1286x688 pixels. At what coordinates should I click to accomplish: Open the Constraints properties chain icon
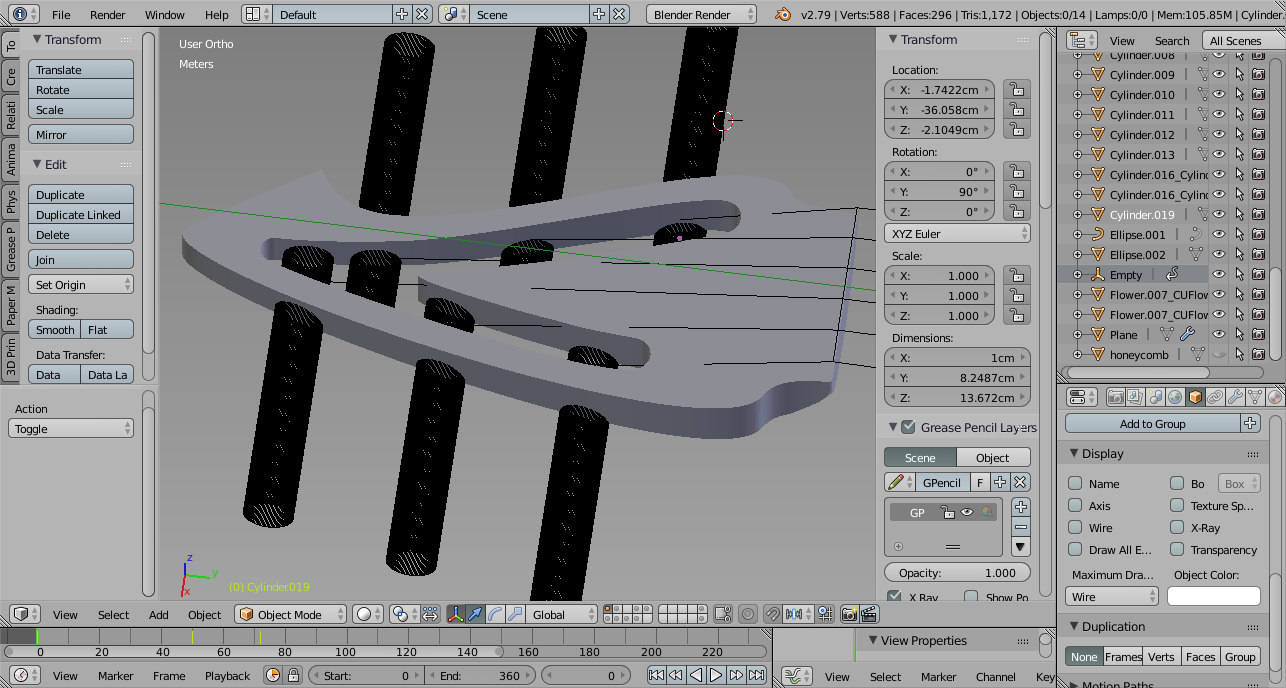tap(1215, 397)
